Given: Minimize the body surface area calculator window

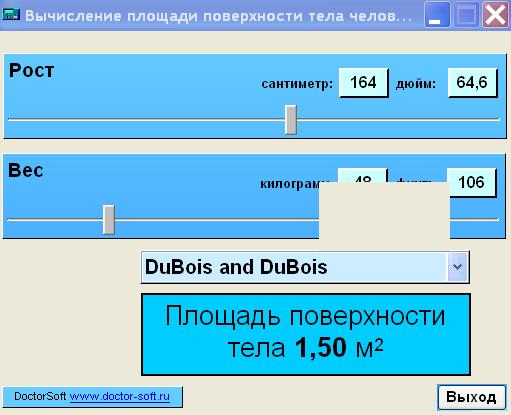Looking at the screenshot, I should [437, 15].
